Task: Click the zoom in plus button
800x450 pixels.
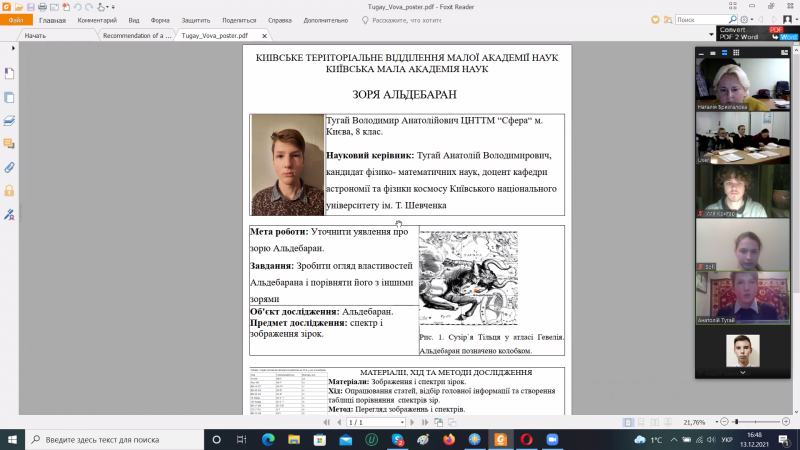Action: (x=786, y=422)
